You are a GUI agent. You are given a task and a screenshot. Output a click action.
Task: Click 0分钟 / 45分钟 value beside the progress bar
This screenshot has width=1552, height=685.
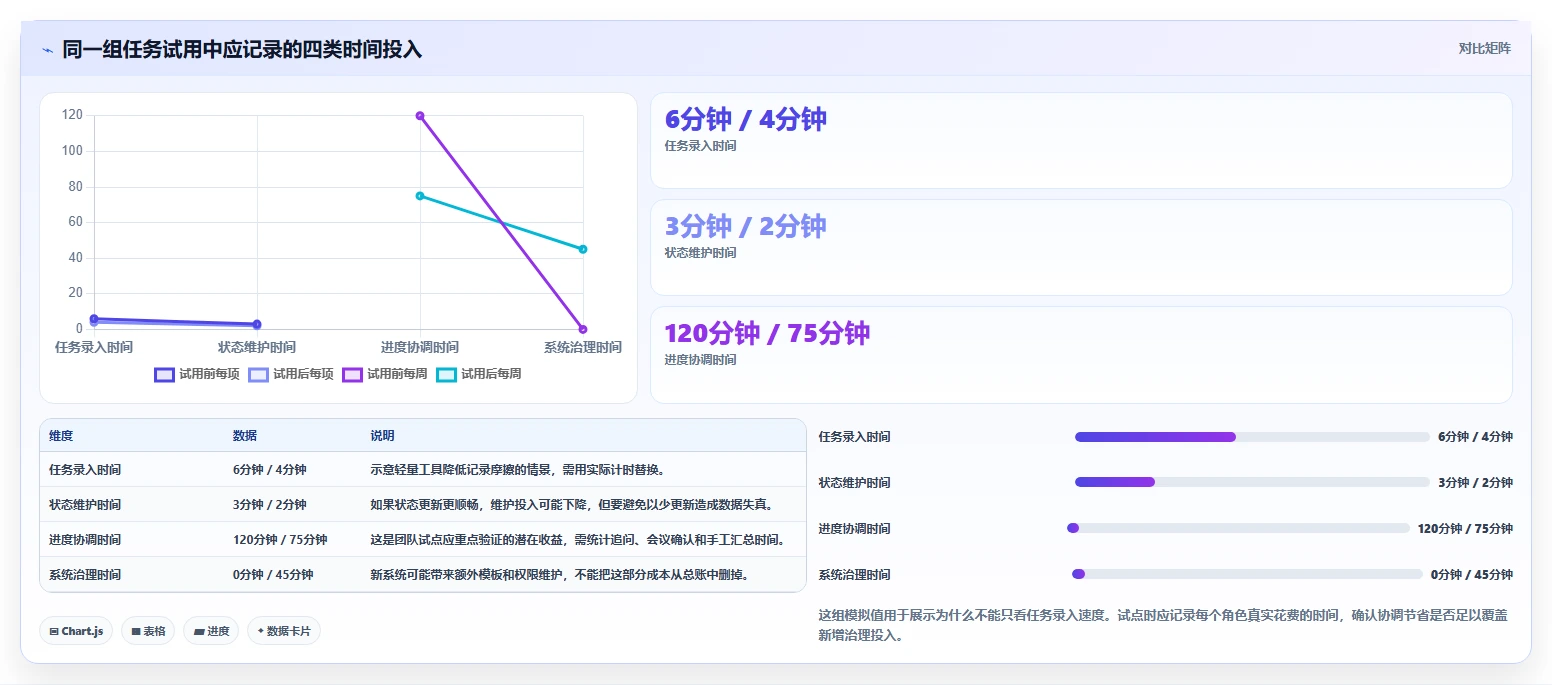(x=1472, y=574)
